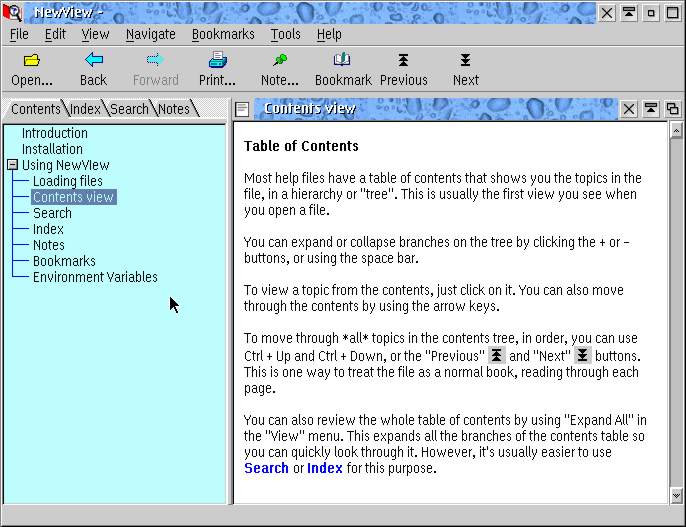
Task: Click the Open... folder toolbar icon
Action: pos(32,60)
